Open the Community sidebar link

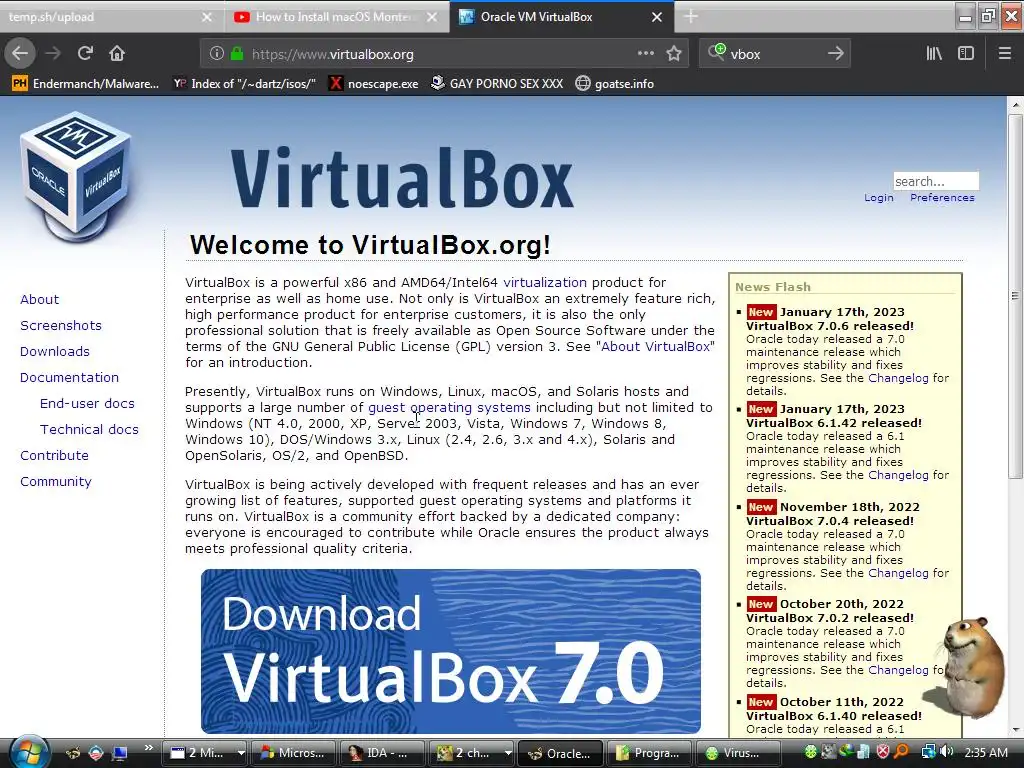coord(56,482)
